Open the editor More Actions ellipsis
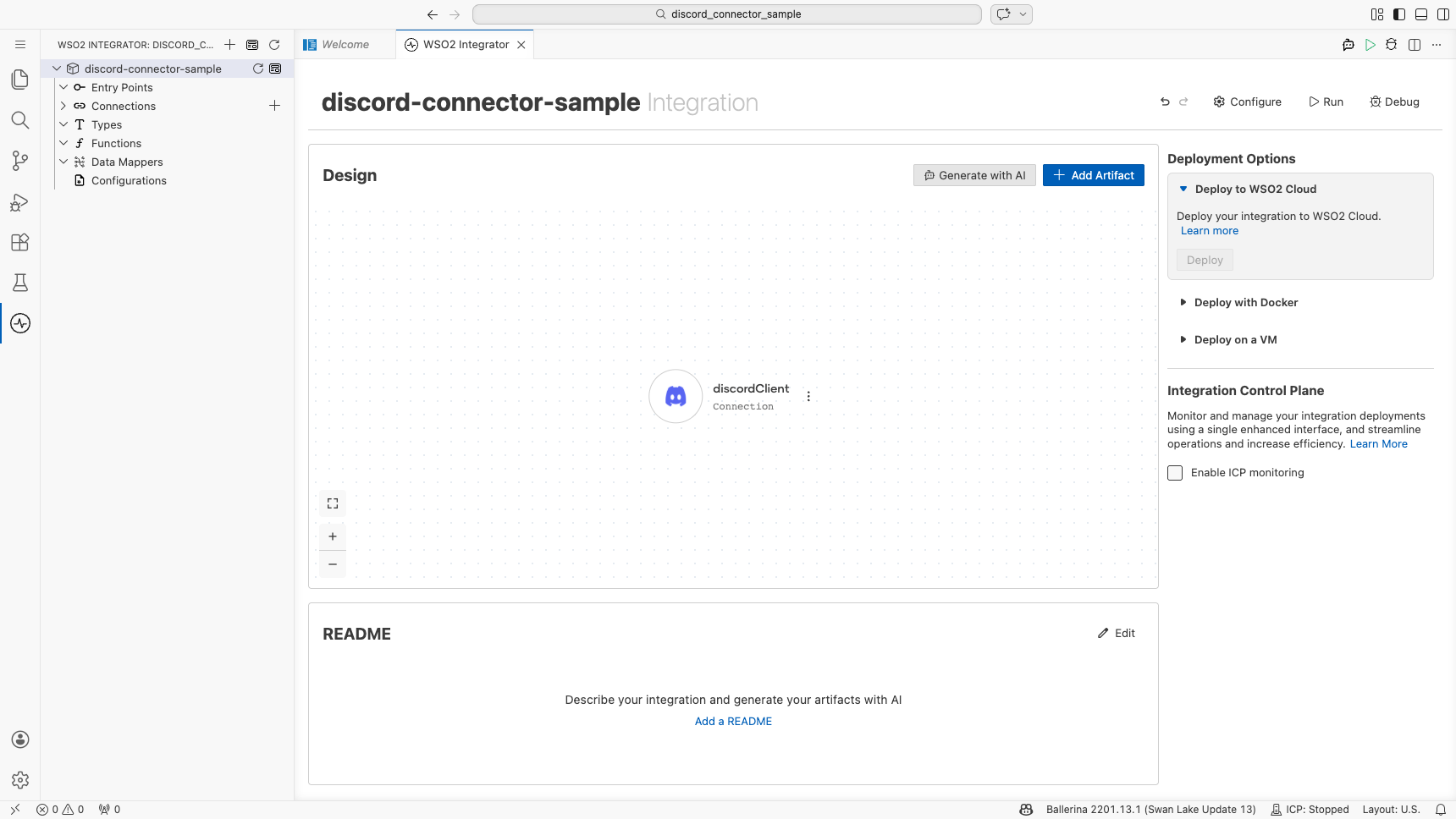Image resolution: width=1456 pixels, height=819 pixels. (x=1437, y=45)
